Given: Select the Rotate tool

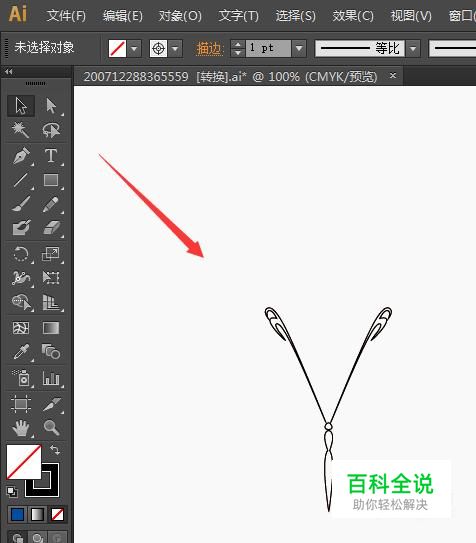Looking at the screenshot, I should coord(21,254).
